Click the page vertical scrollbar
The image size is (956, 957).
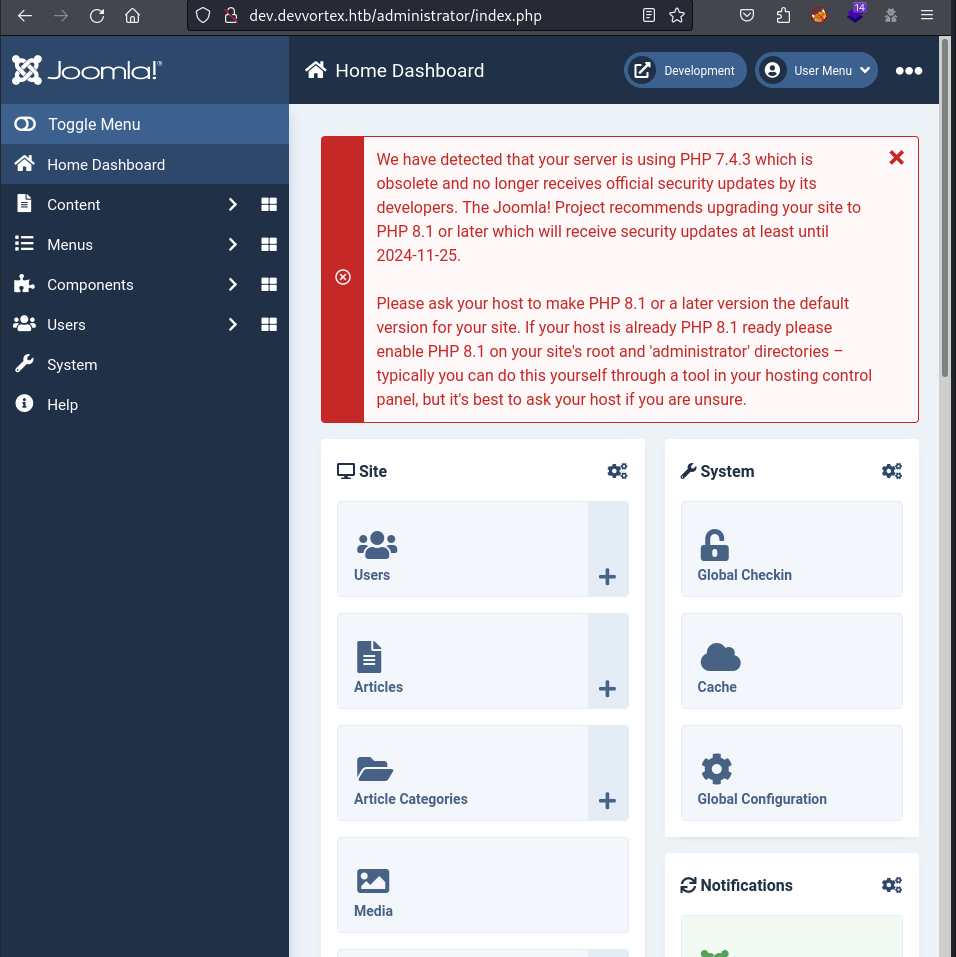coord(945,208)
